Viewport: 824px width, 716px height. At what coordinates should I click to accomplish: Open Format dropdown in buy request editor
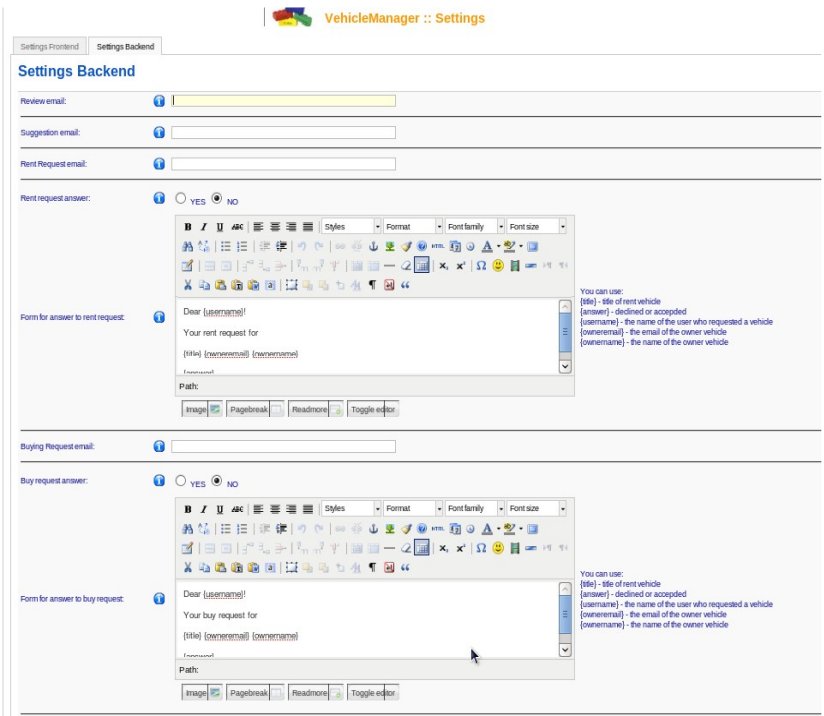[413, 508]
